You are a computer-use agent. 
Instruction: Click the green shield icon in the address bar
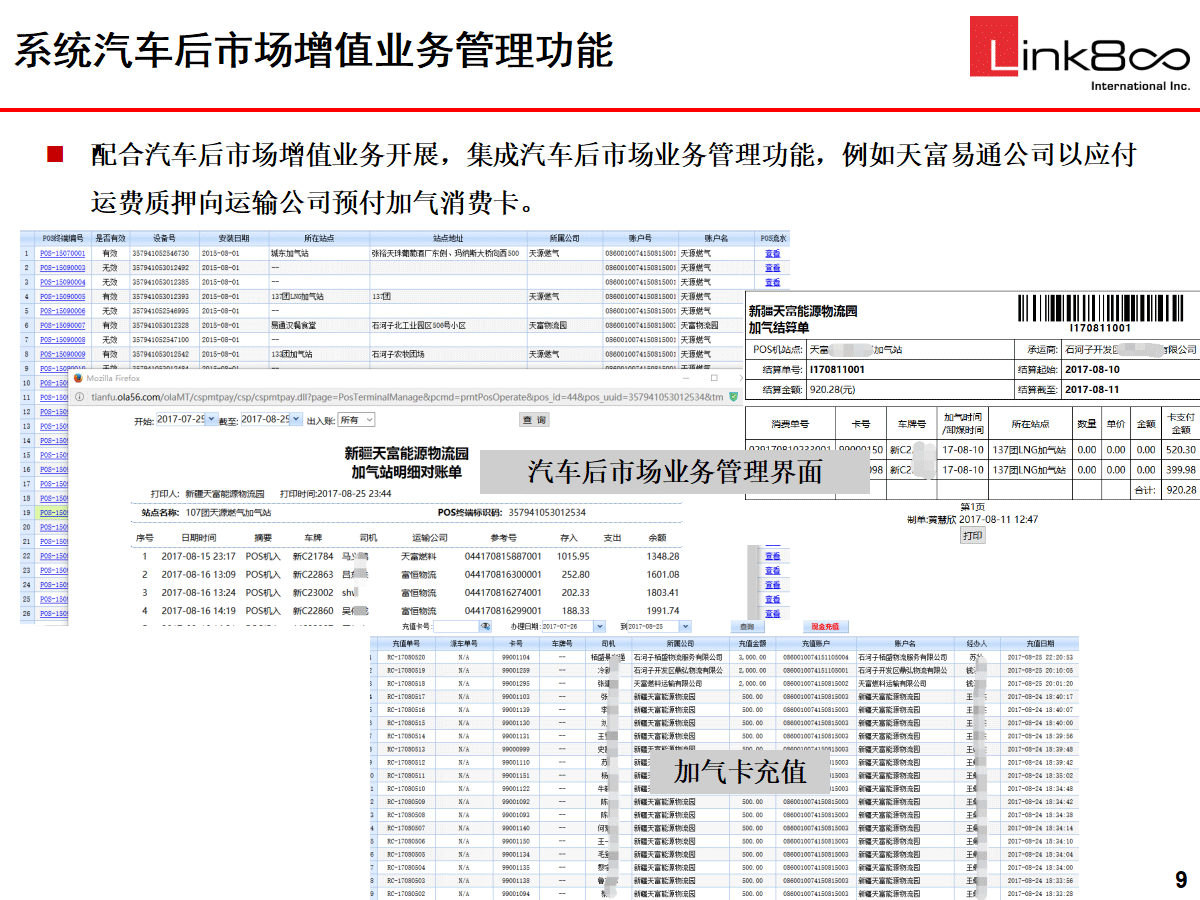click(733, 397)
